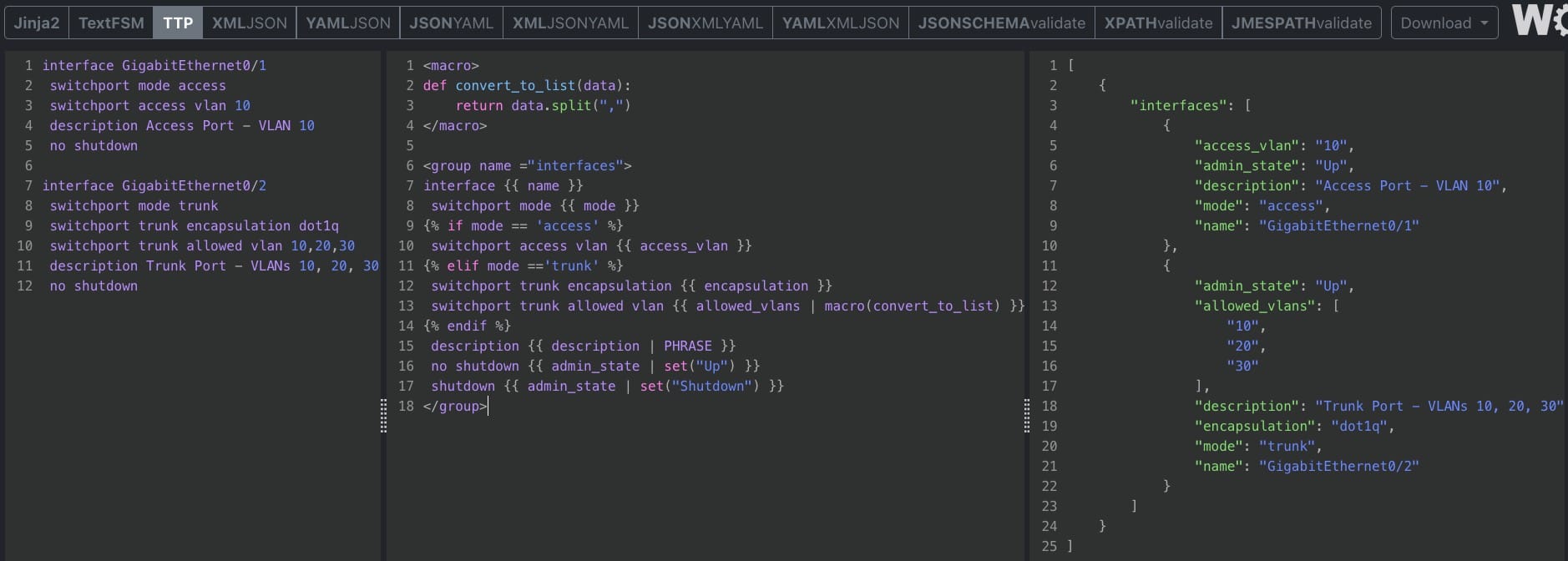Grab the splitter handle between template and output panes

(x=1026, y=416)
